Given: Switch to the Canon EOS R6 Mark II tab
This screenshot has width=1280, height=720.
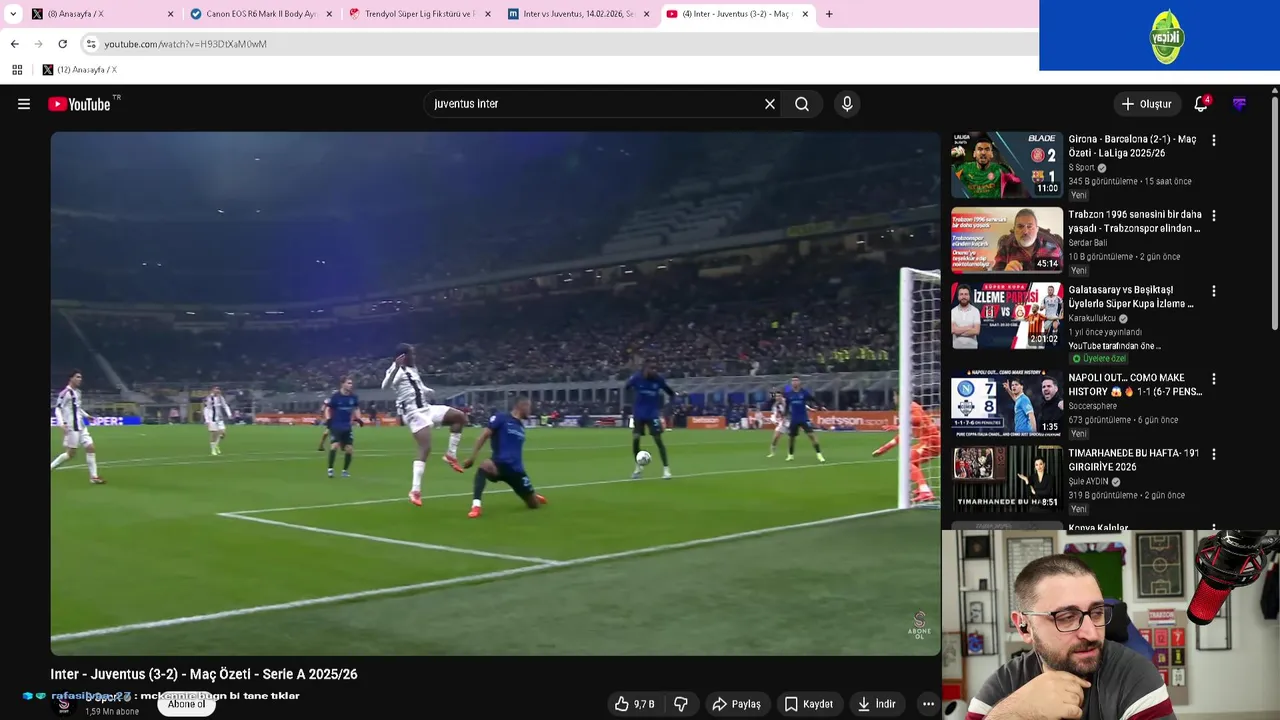Looking at the screenshot, I should click(261, 14).
